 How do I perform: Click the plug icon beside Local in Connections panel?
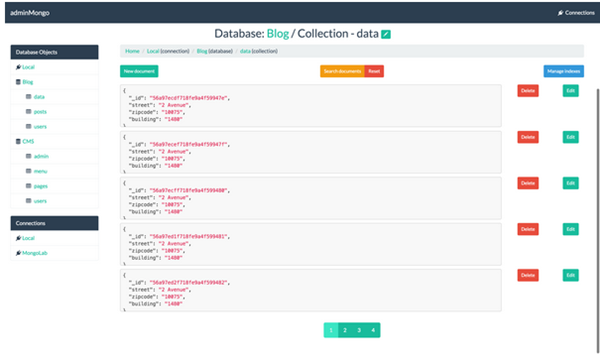click(x=18, y=238)
